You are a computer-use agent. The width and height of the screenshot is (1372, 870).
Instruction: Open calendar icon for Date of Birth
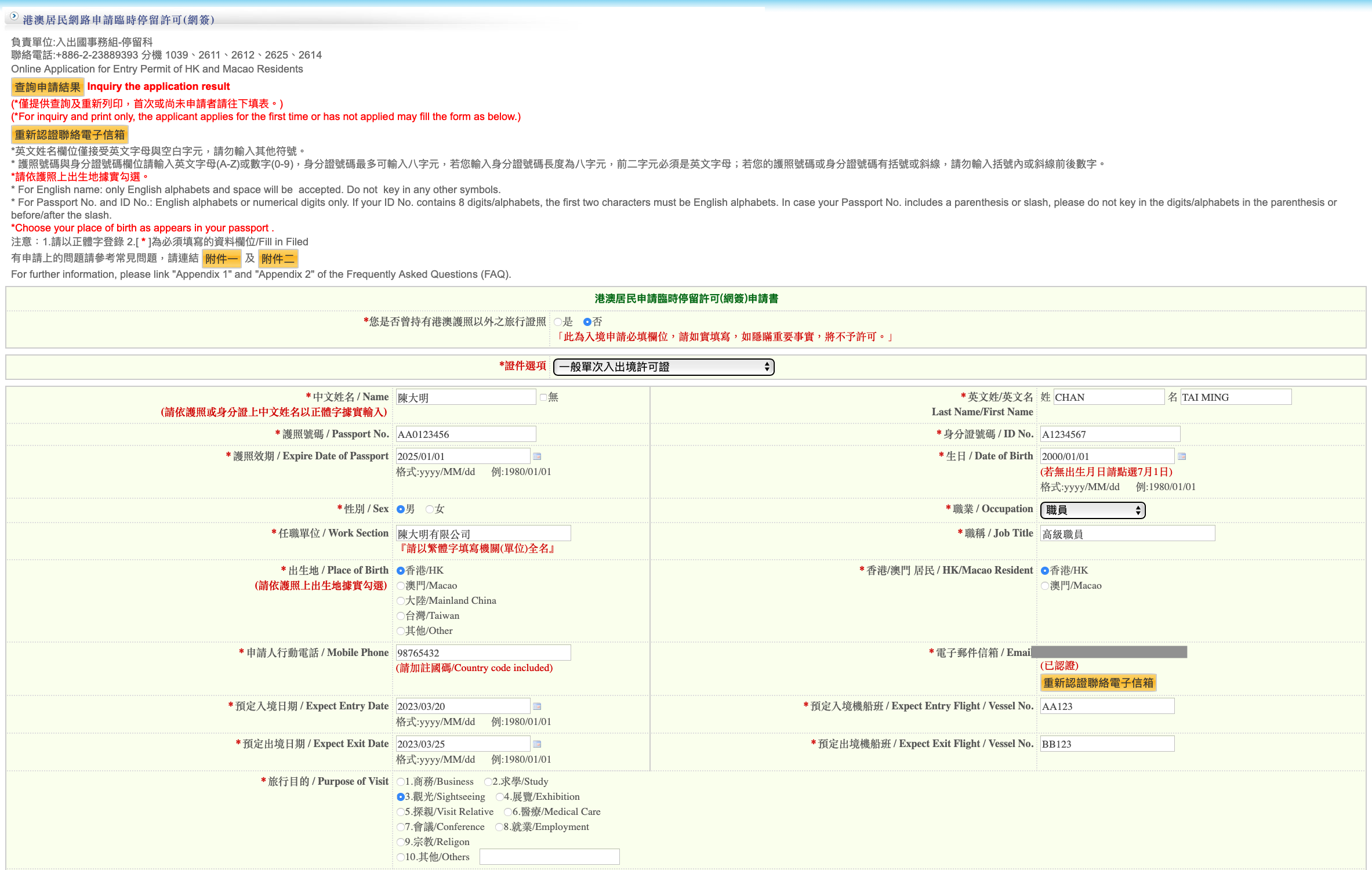pos(1182,456)
